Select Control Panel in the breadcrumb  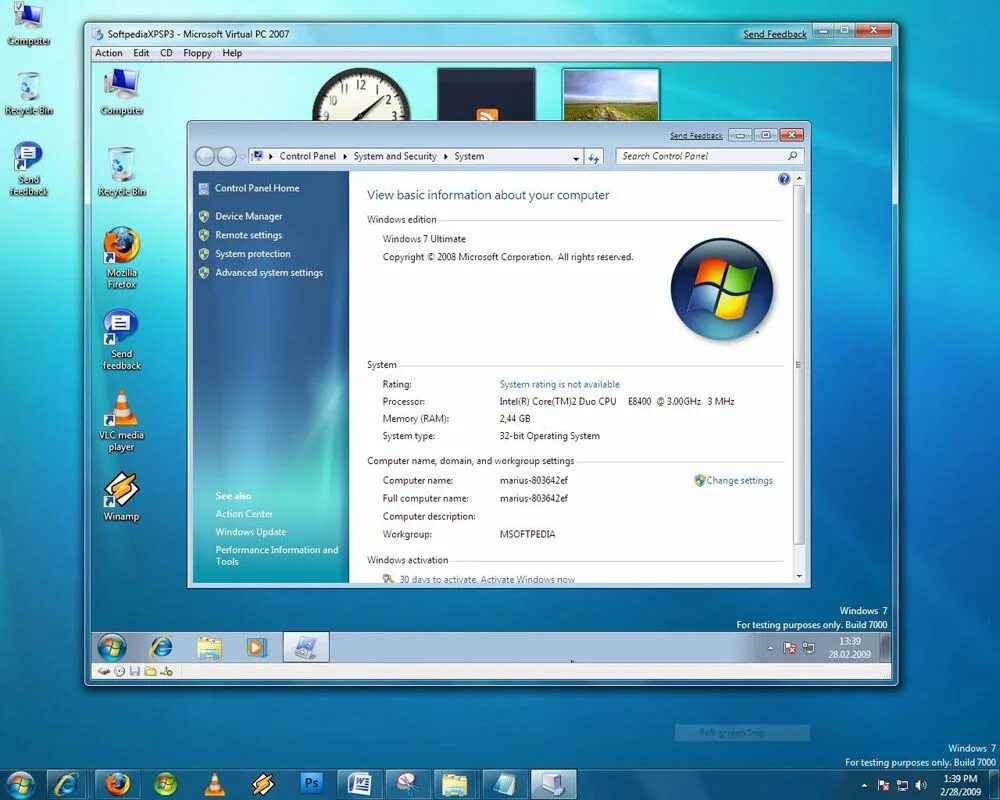(307, 156)
